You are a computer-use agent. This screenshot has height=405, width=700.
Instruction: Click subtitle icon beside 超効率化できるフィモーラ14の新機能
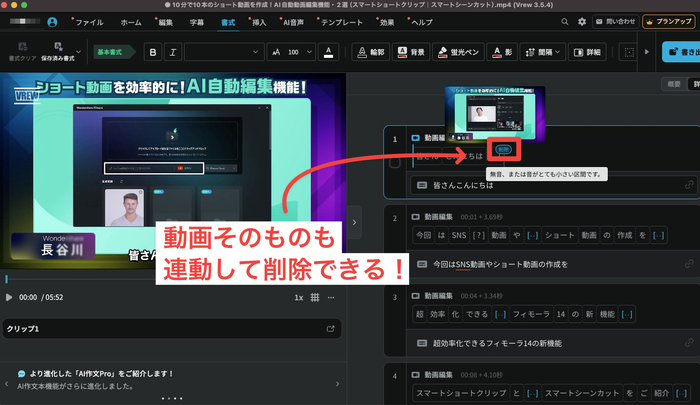point(422,343)
